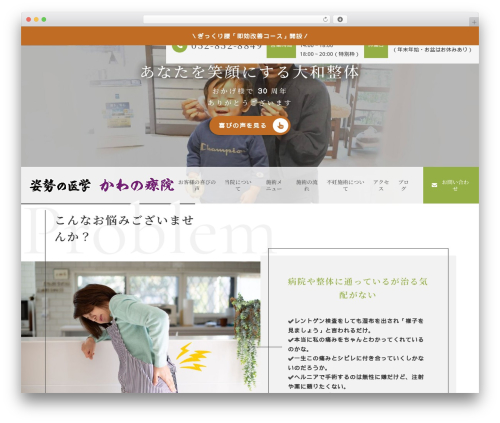Click the phone number 052-832-8849
This screenshot has height=423, width=500.
point(227,47)
